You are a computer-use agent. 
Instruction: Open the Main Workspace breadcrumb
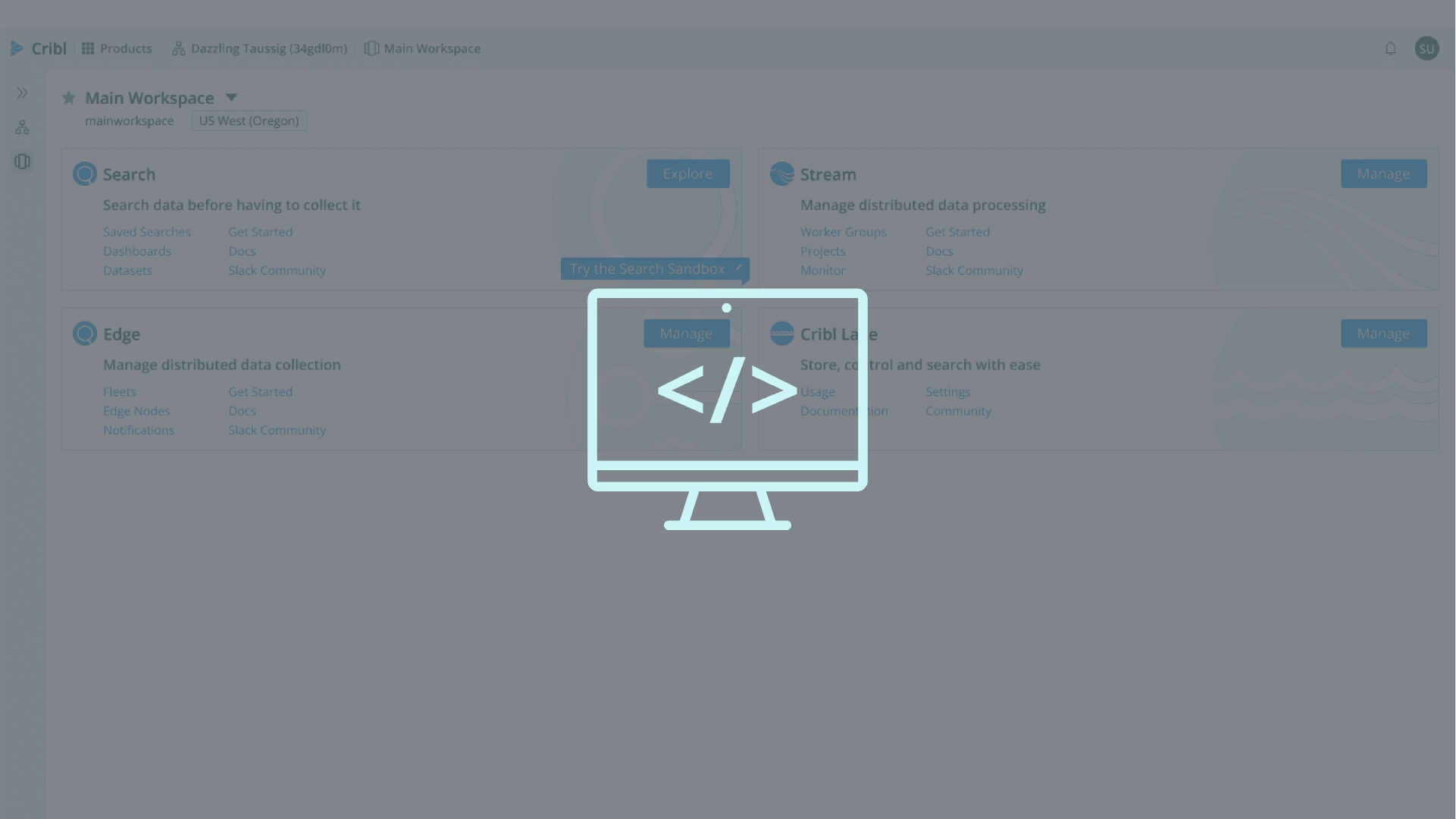(x=423, y=49)
